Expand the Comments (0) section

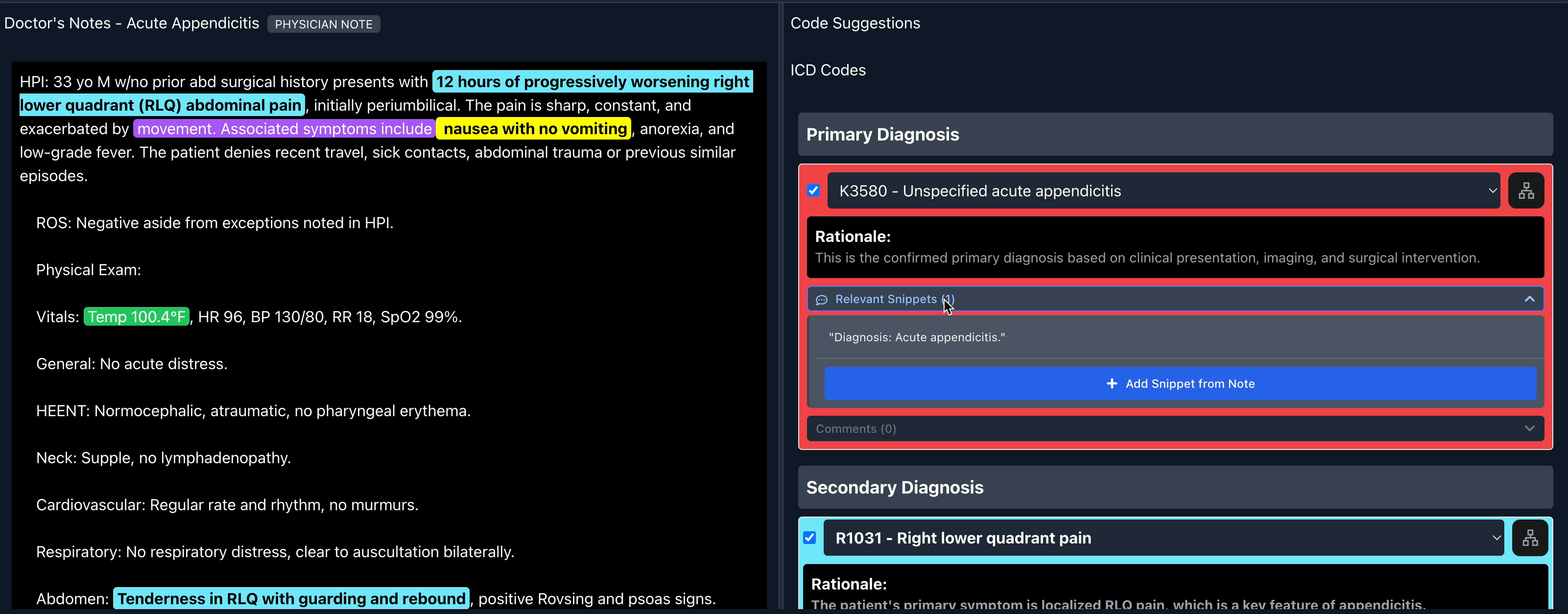coord(1175,428)
